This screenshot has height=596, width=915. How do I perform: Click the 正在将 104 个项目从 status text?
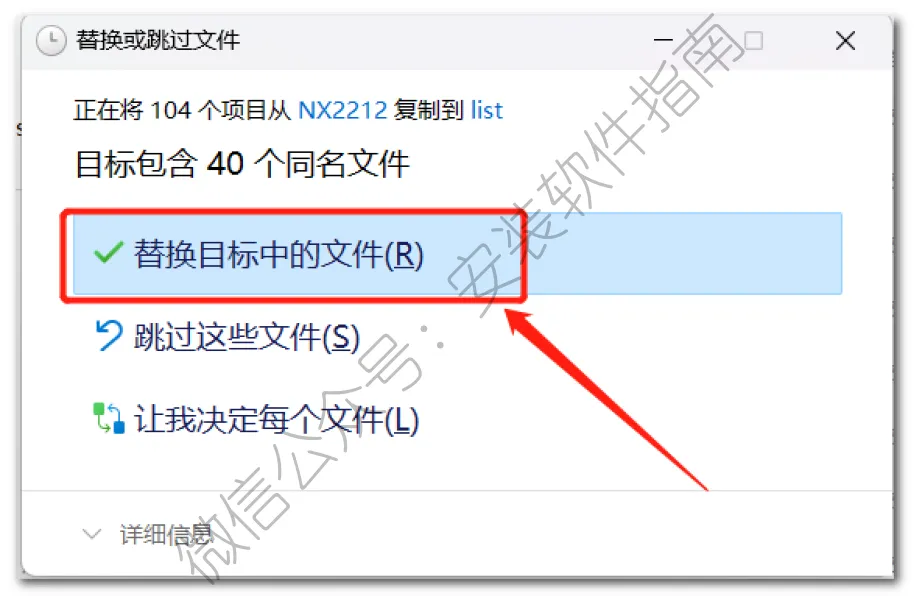click(182, 110)
